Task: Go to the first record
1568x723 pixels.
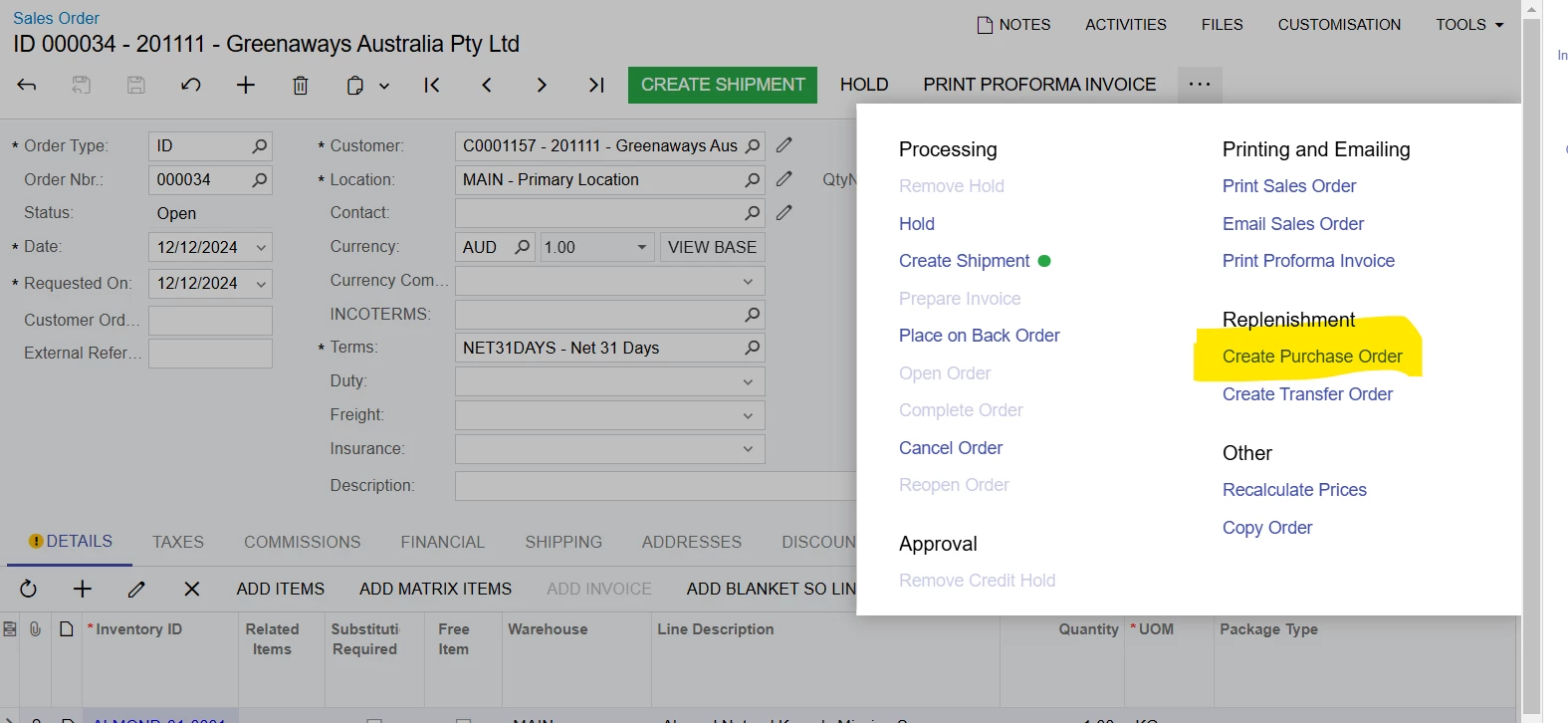Action: coord(432,86)
